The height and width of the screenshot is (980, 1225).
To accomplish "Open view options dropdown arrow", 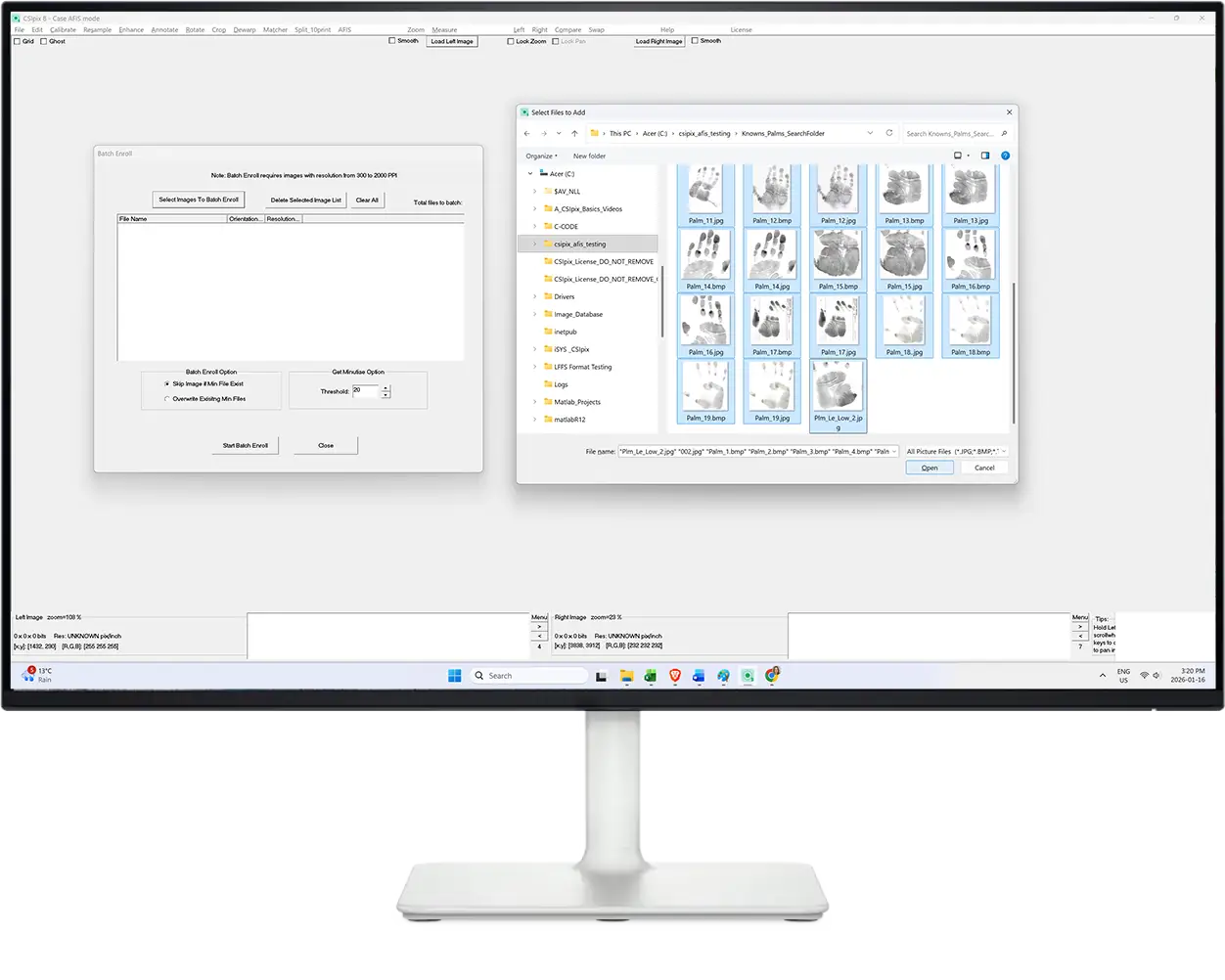I will coord(969,156).
